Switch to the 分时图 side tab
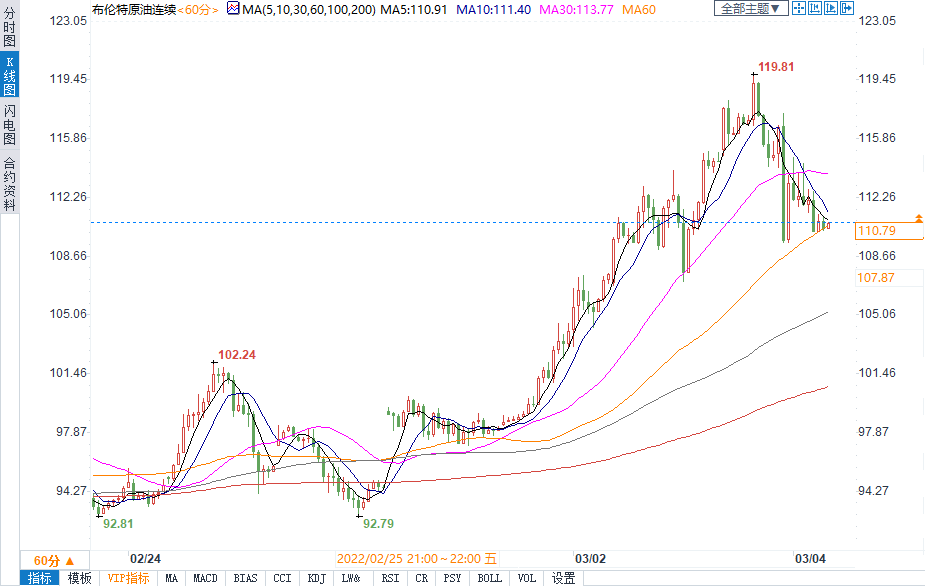 (x=9, y=28)
